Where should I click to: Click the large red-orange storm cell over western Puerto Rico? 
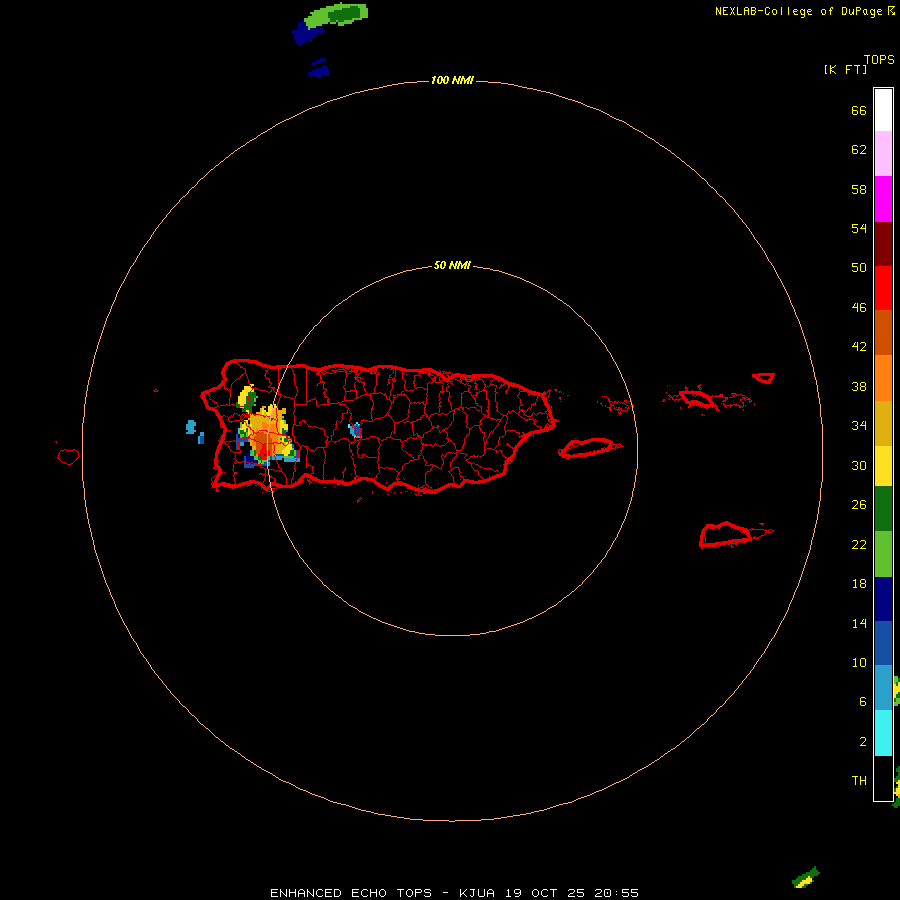tap(266, 436)
